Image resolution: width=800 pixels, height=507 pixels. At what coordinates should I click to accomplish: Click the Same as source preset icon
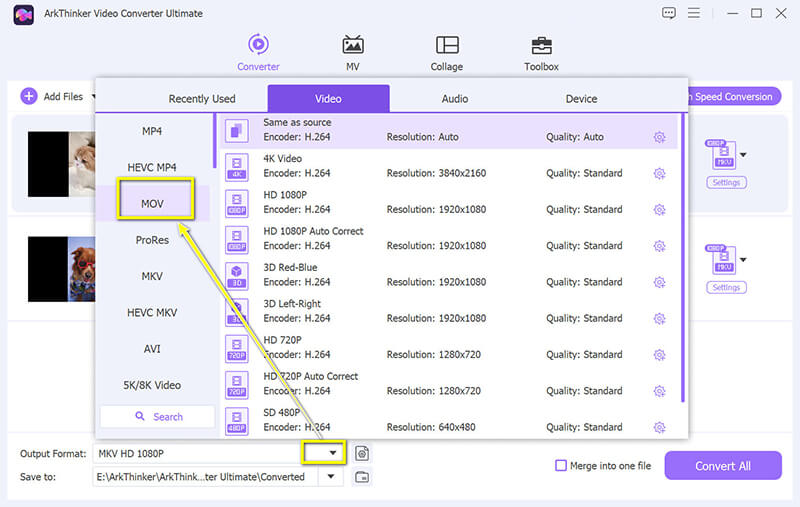tap(237, 131)
